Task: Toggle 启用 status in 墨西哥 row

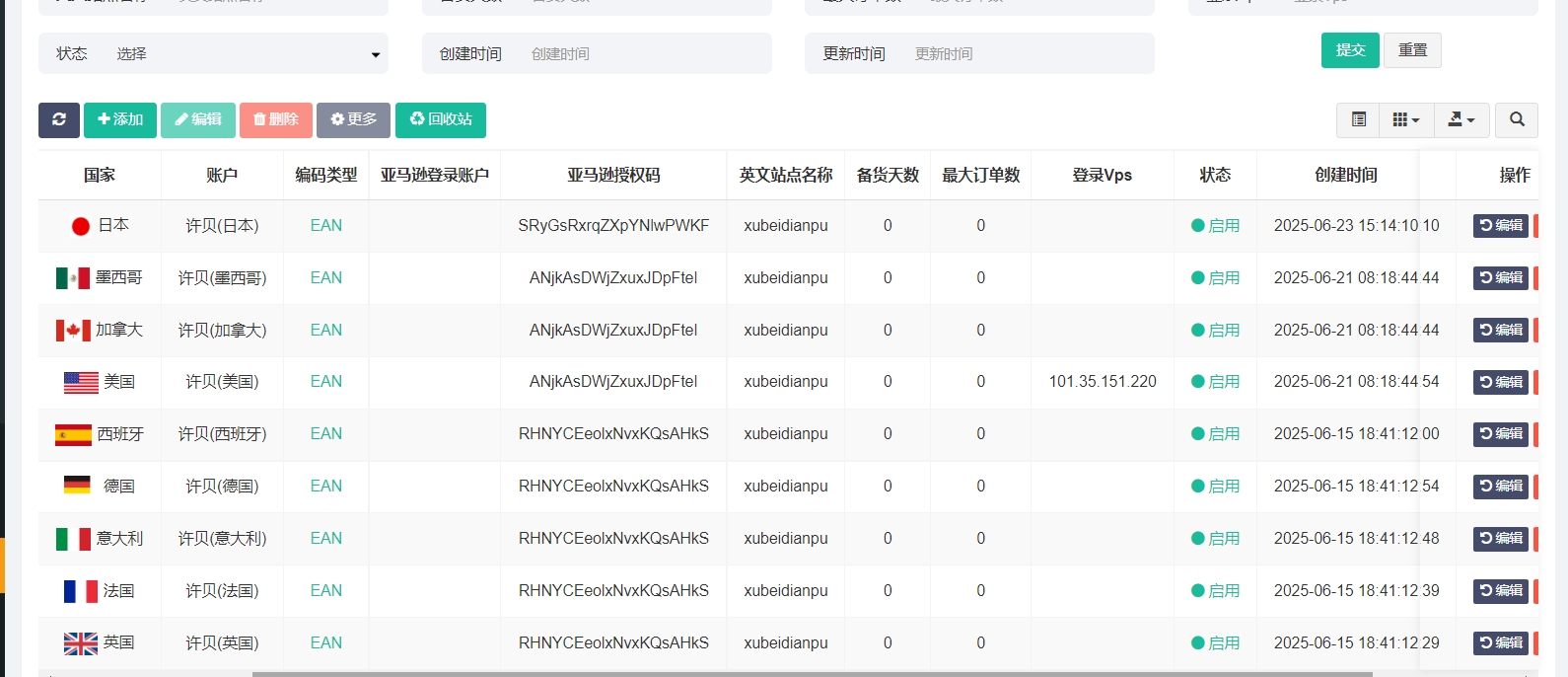Action: tap(1215, 278)
